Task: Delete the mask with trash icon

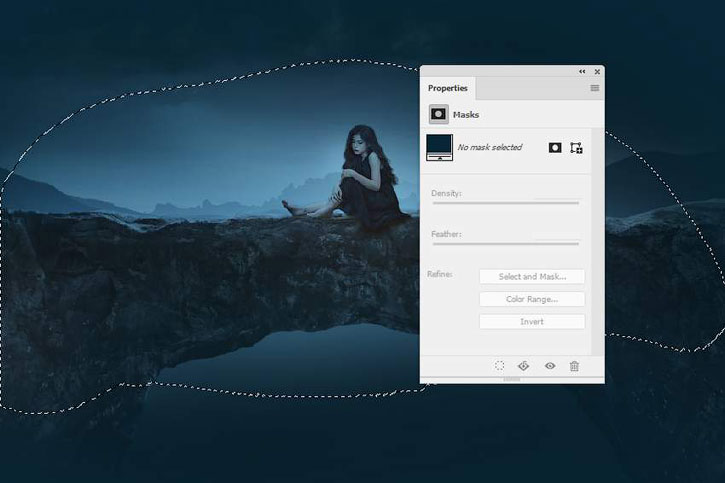Action: pyautogui.click(x=574, y=366)
